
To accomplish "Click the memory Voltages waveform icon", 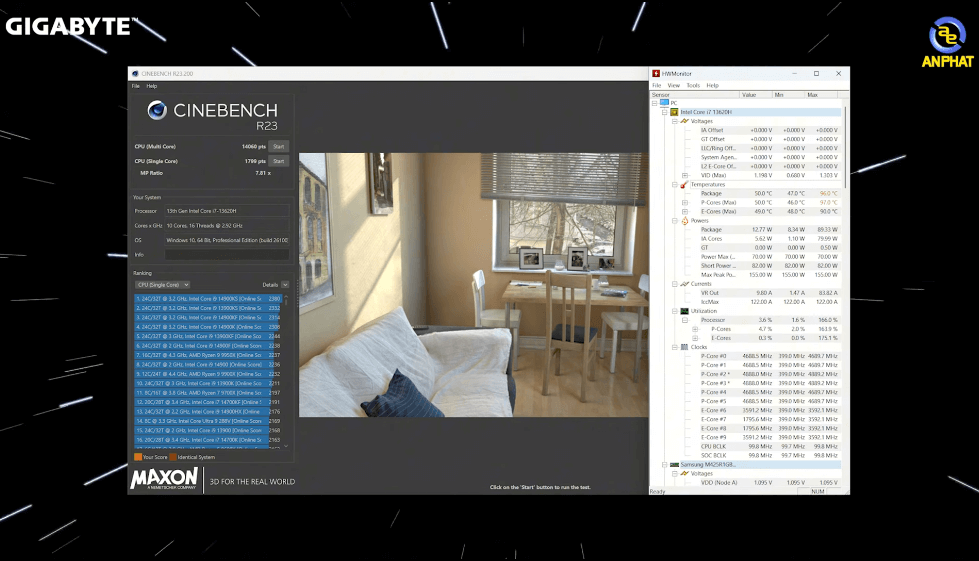I will click(684, 474).
